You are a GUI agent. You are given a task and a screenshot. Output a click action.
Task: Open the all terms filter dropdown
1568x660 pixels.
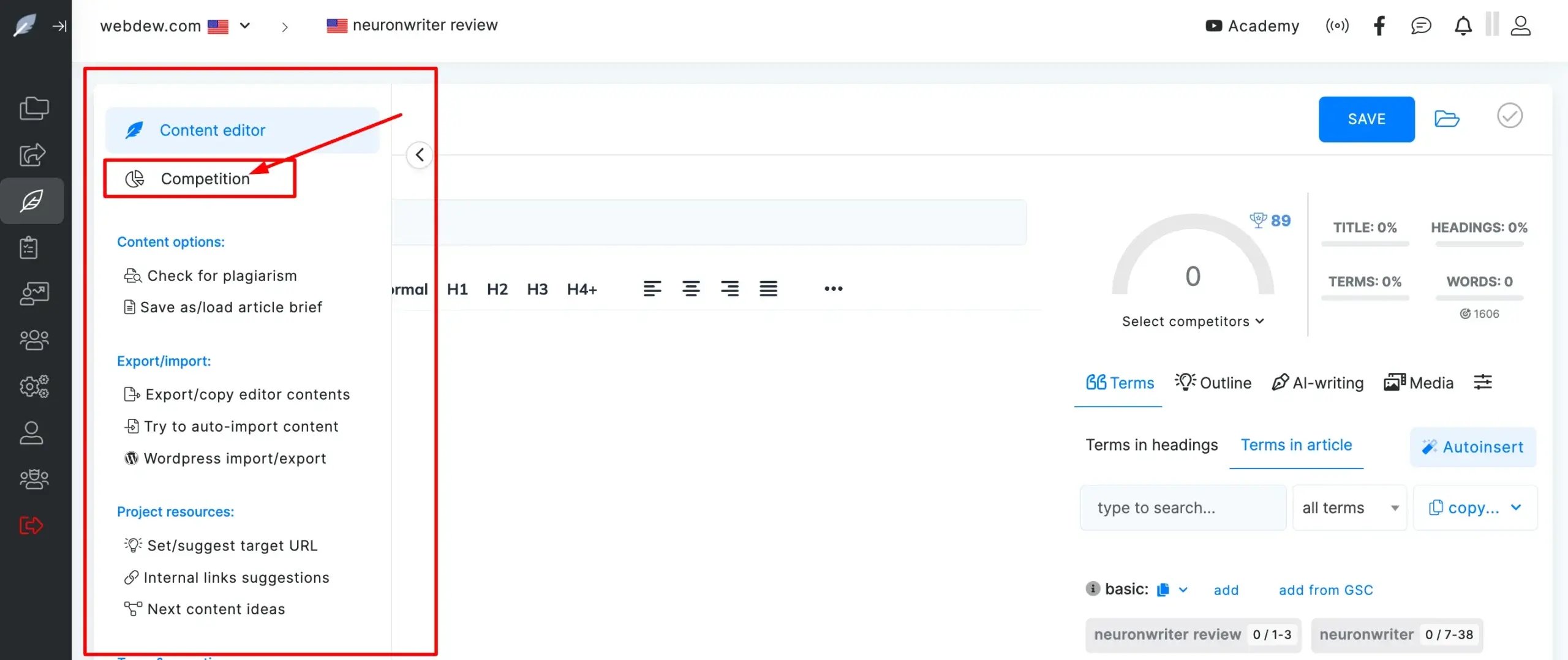1349,508
